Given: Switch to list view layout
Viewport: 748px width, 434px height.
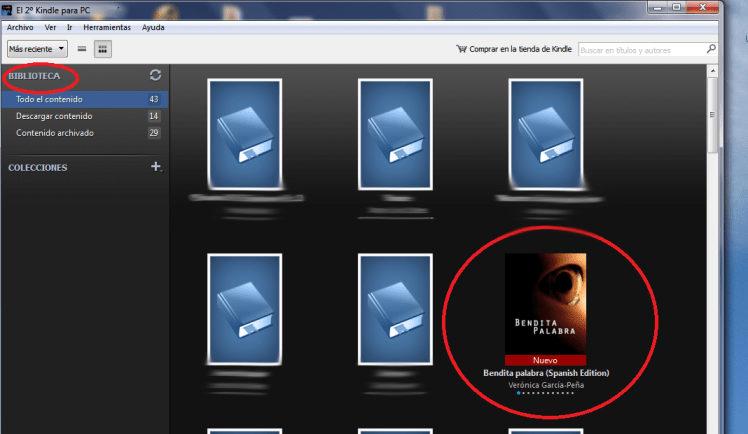Looking at the screenshot, I should 82,48.
